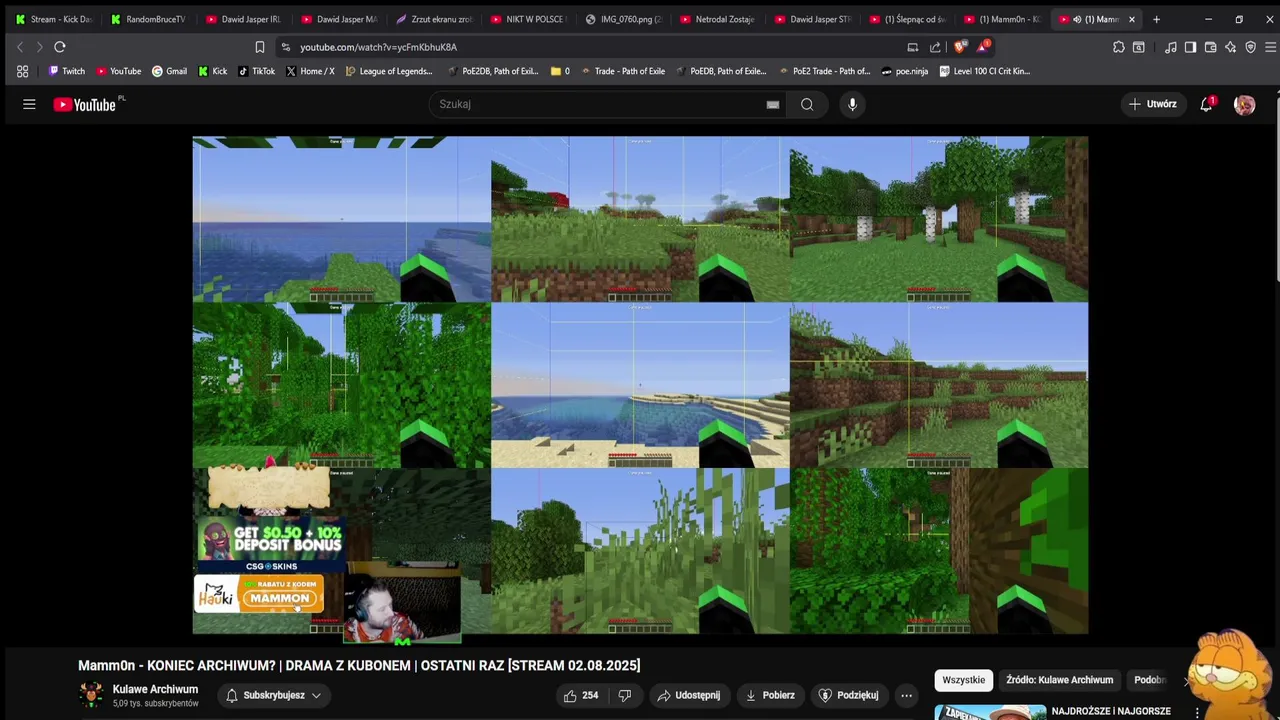Image resolution: width=1280 pixels, height=720 pixels.
Task: Click the share-page icon in the address bar
Action: click(935, 47)
